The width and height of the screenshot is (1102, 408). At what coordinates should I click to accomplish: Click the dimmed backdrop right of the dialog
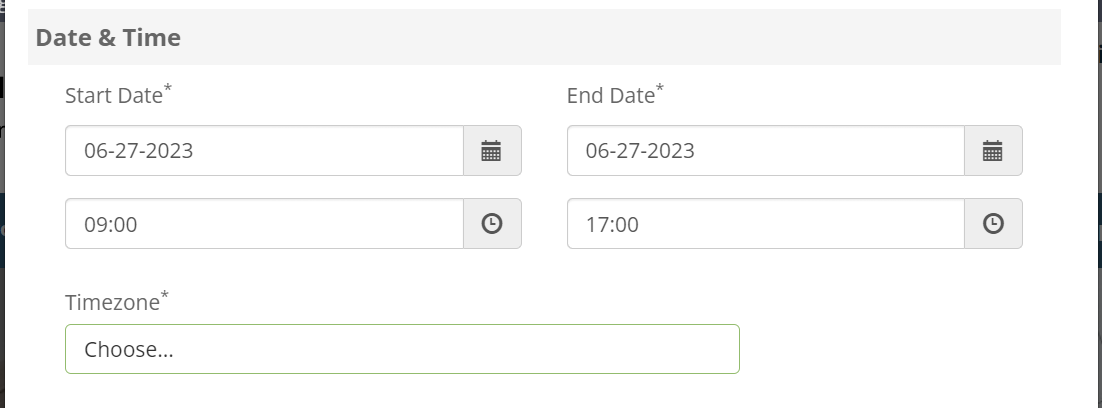1098,200
